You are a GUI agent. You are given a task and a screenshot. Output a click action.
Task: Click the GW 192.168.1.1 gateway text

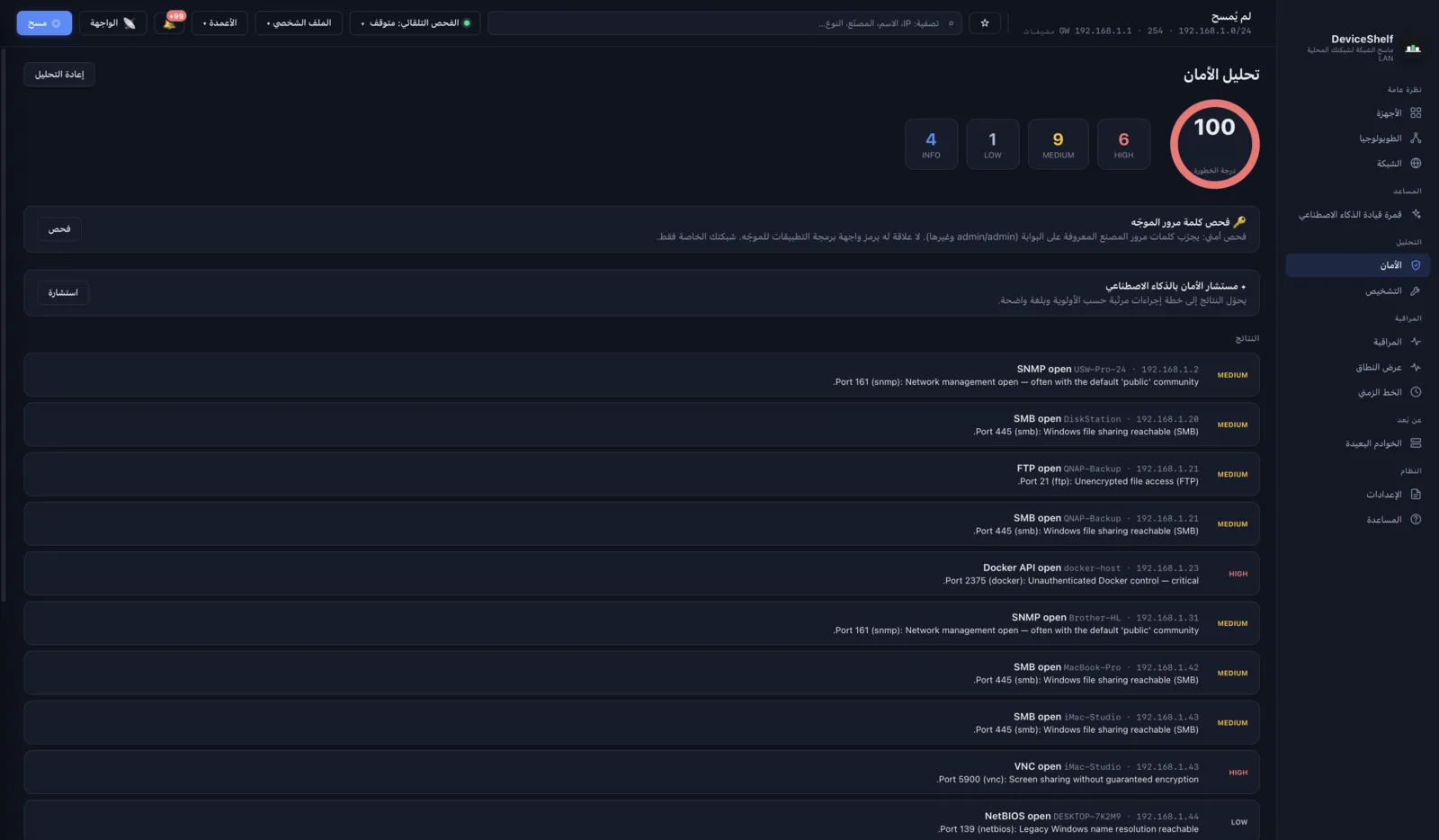1095,31
